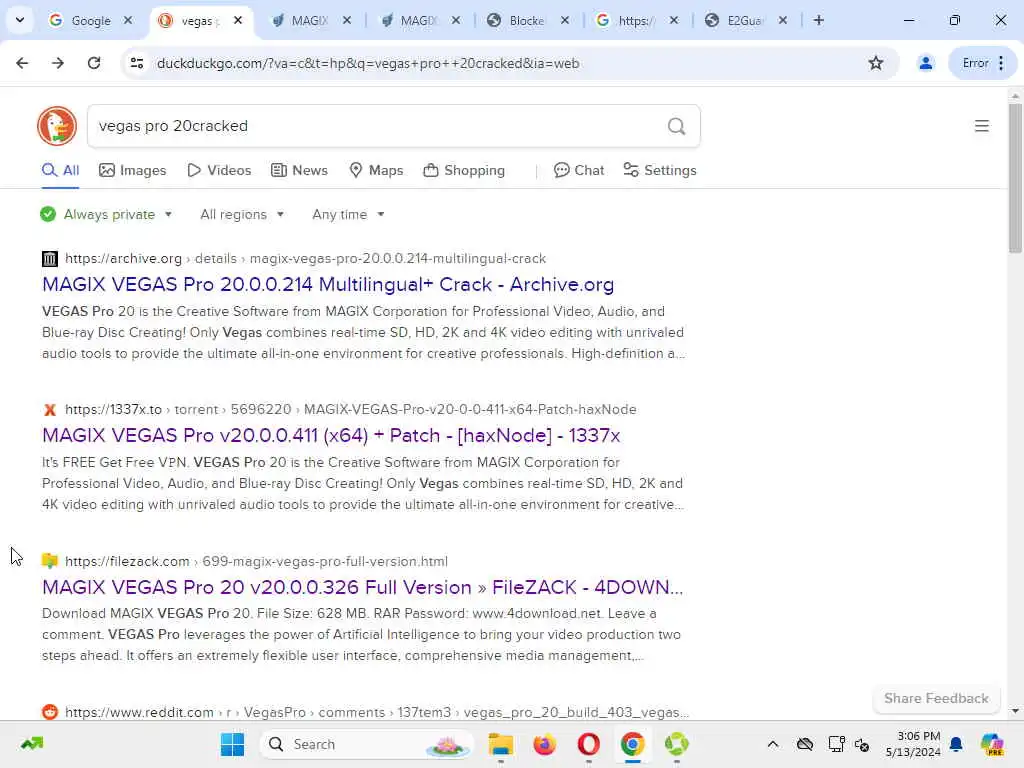This screenshot has height=768, width=1024.
Task: Click the filezack favicon
Action: 50,561
